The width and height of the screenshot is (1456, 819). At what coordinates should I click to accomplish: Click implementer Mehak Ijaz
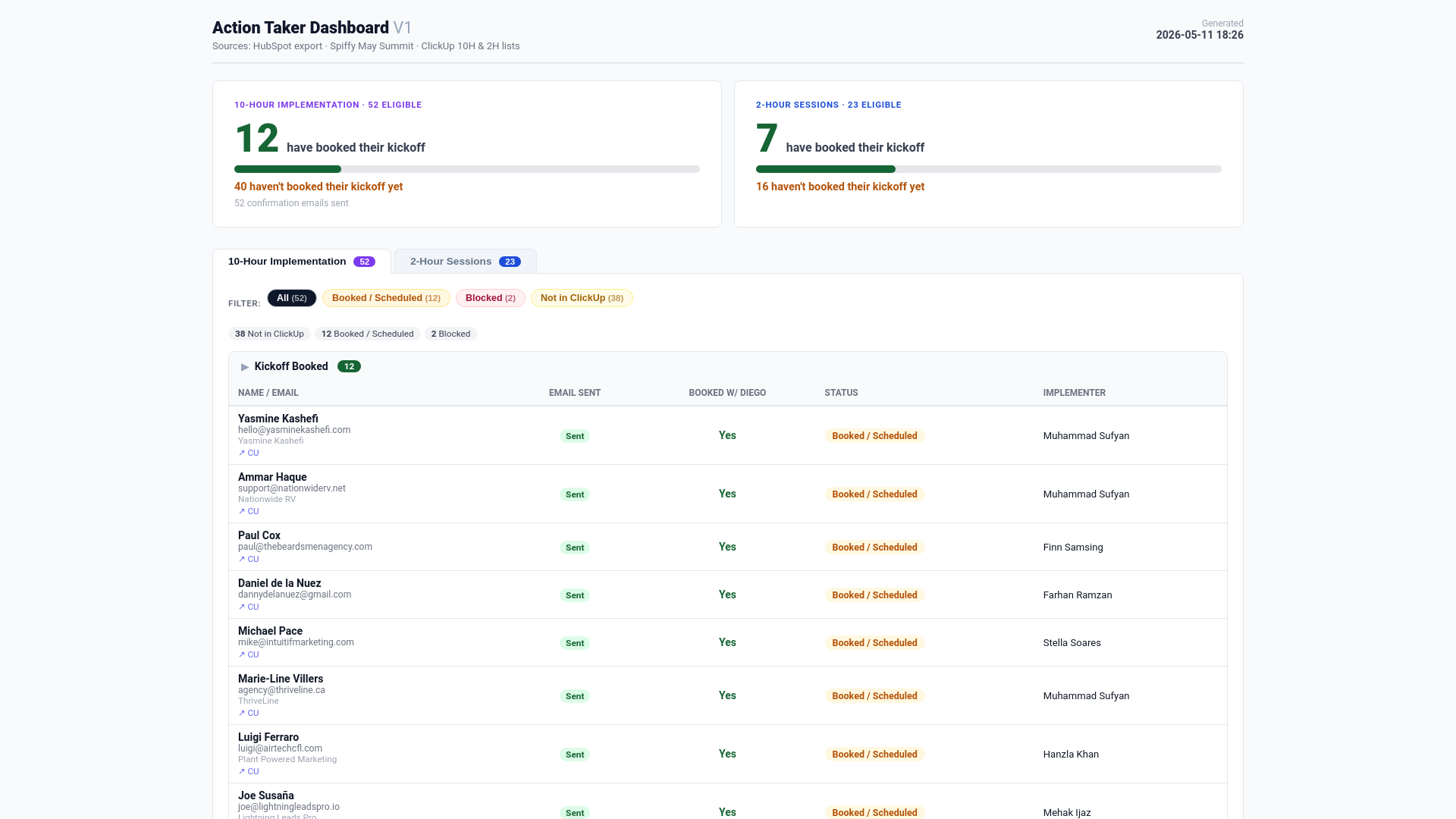pyautogui.click(x=1067, y=813)
